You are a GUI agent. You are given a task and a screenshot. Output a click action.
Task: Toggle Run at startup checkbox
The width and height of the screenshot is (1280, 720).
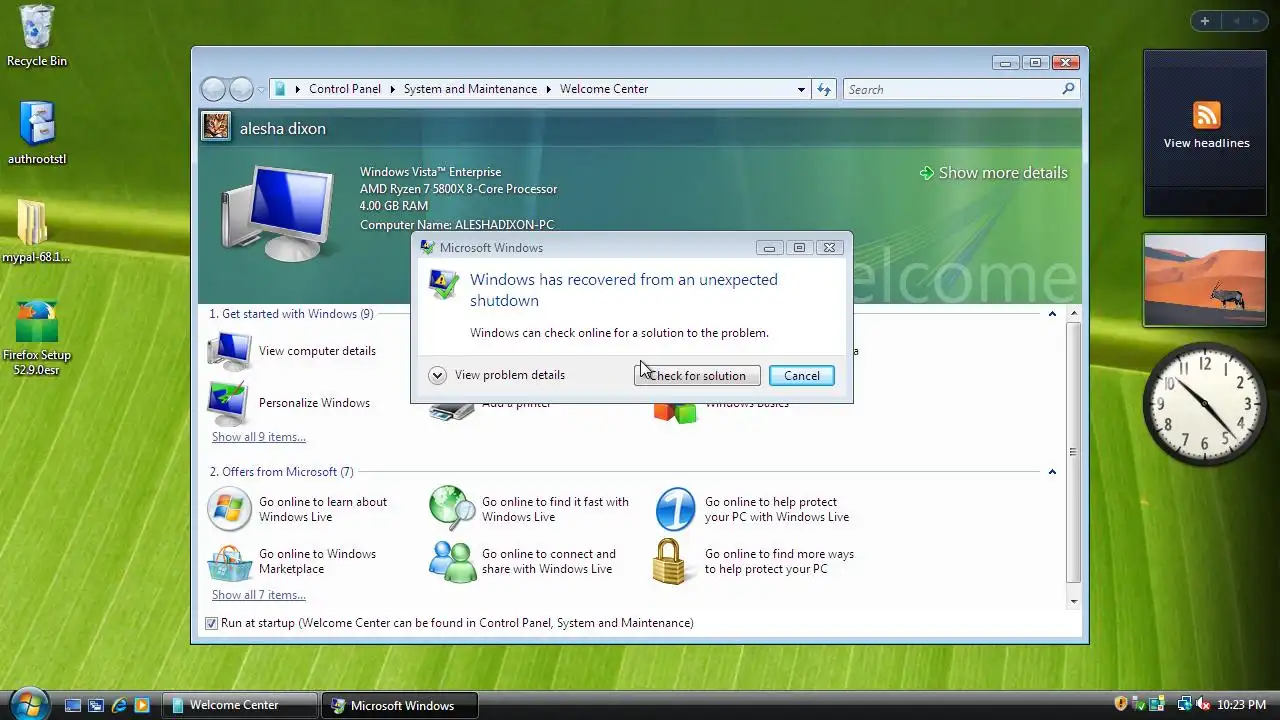tap(211, 623)
